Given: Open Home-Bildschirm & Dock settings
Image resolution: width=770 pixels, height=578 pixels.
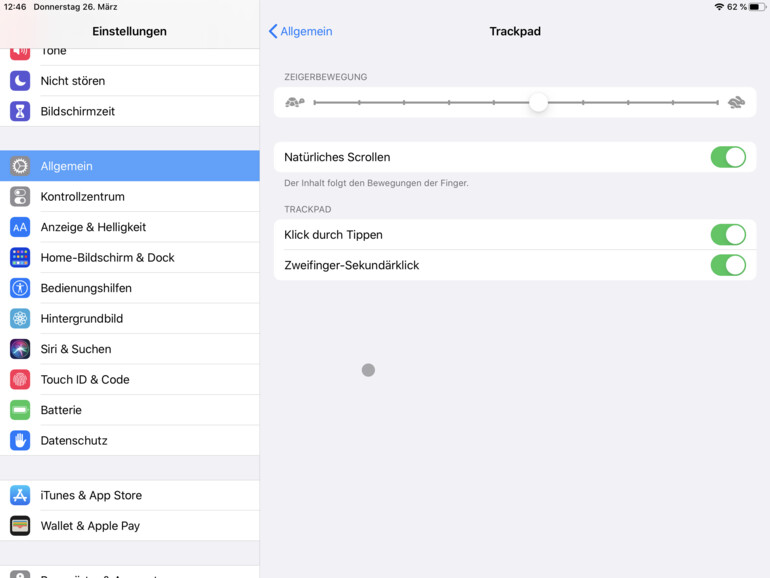Looking at the screenshot, I should coord(107,258).
